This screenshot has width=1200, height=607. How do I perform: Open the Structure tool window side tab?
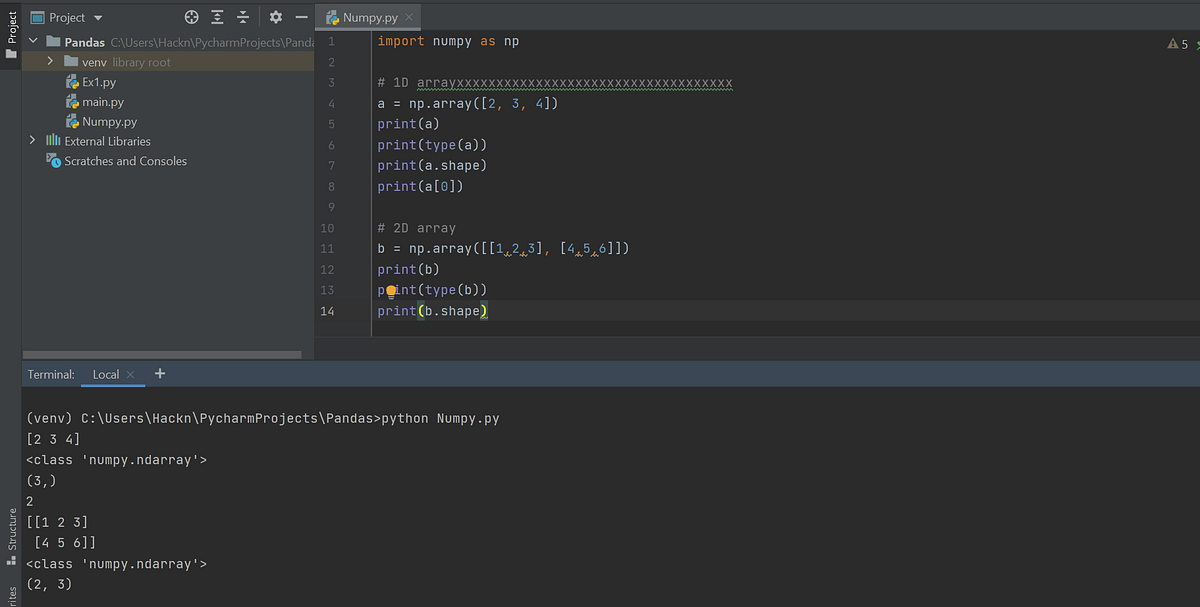tap(11, 537)
